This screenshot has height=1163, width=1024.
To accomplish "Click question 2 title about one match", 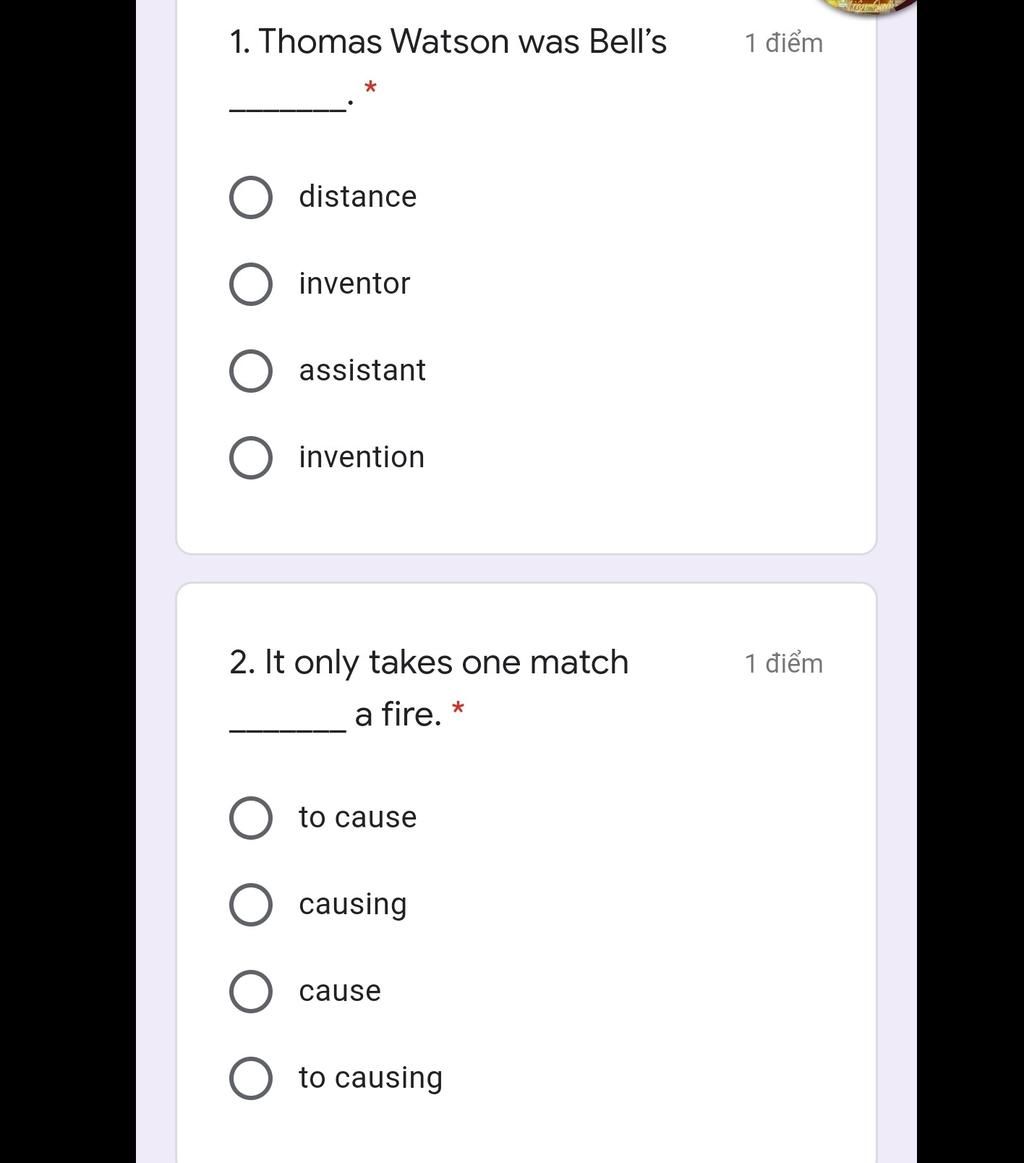I will pos(429,688).
